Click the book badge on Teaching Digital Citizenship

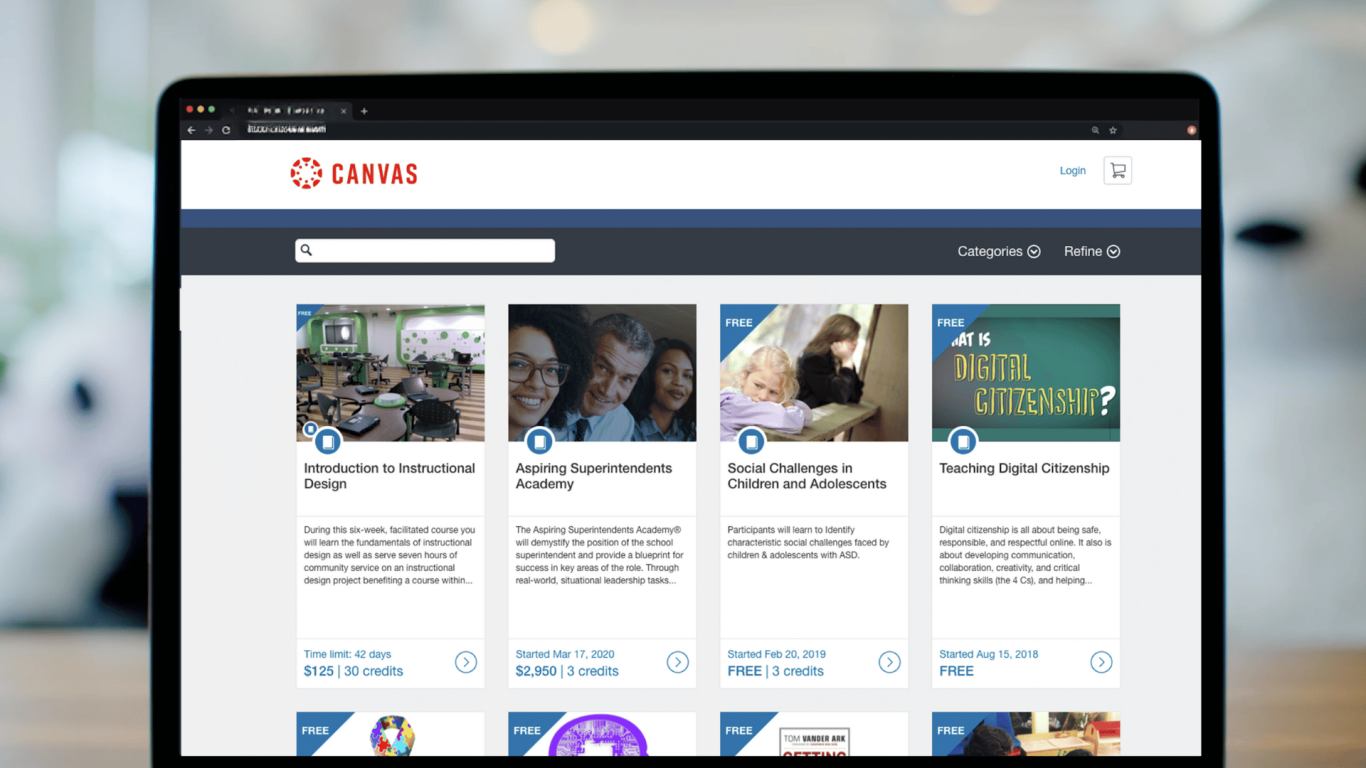point(963,441)
